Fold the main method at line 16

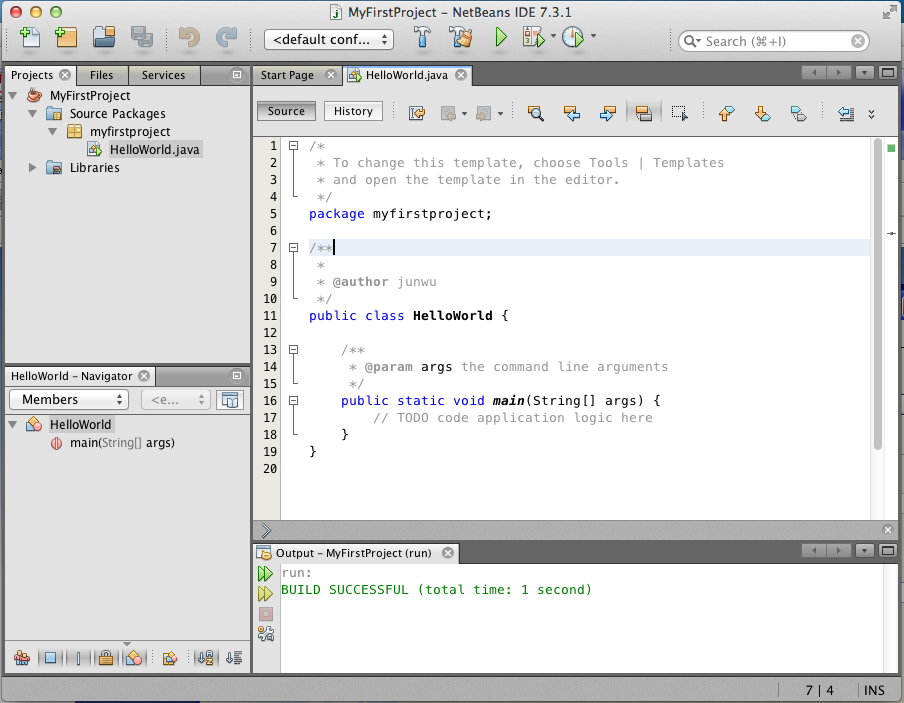[x=293, y=400]
